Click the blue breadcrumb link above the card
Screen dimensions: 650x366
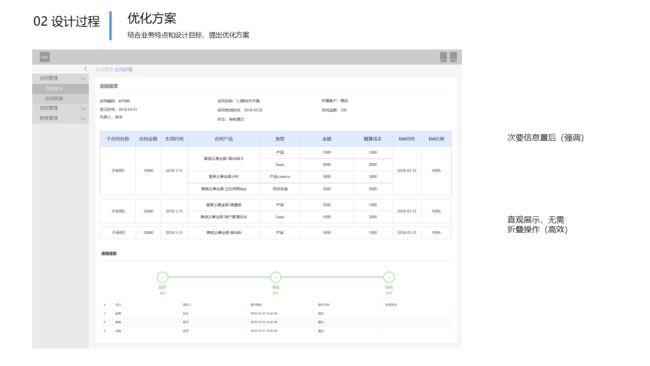[124, 70]
